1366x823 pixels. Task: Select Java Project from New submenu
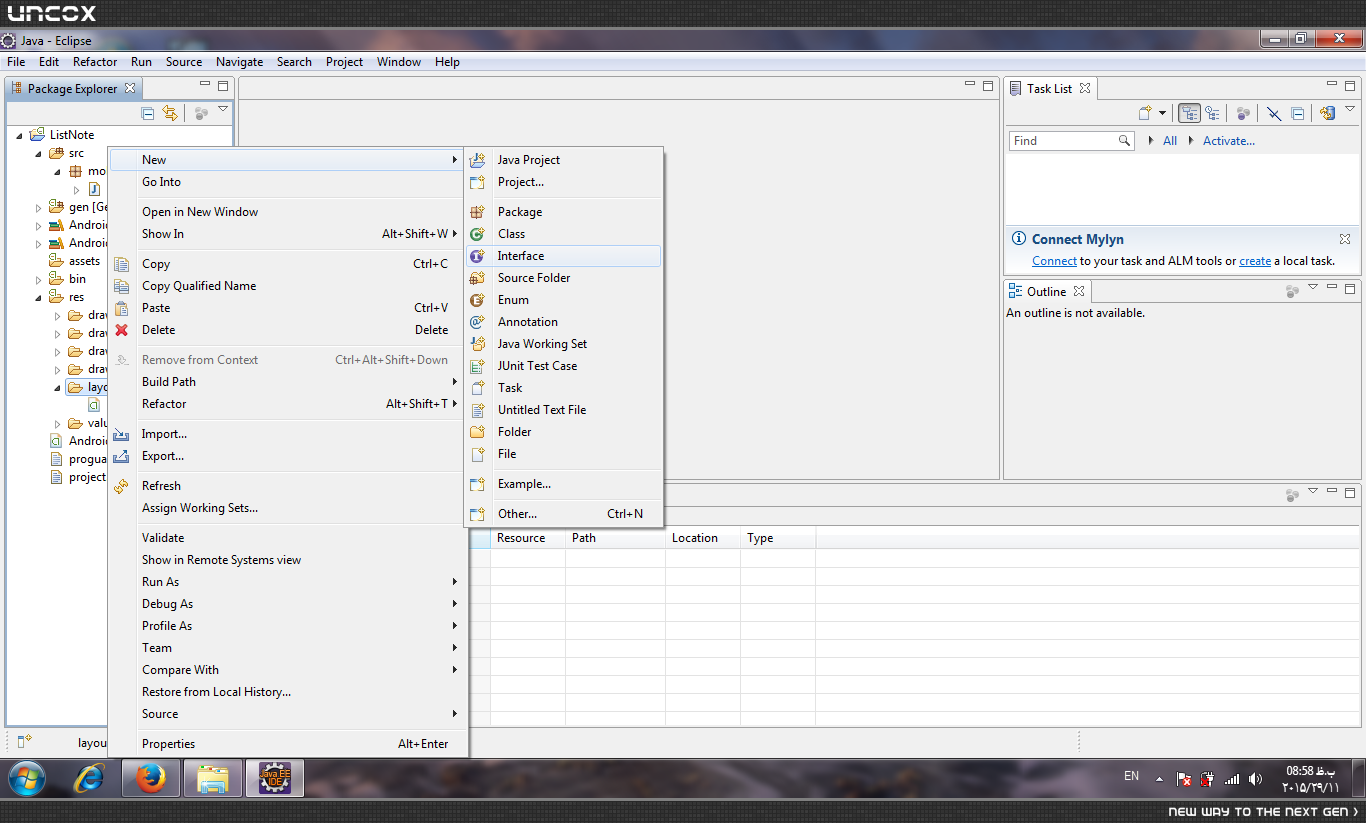(x=563, y=160)
